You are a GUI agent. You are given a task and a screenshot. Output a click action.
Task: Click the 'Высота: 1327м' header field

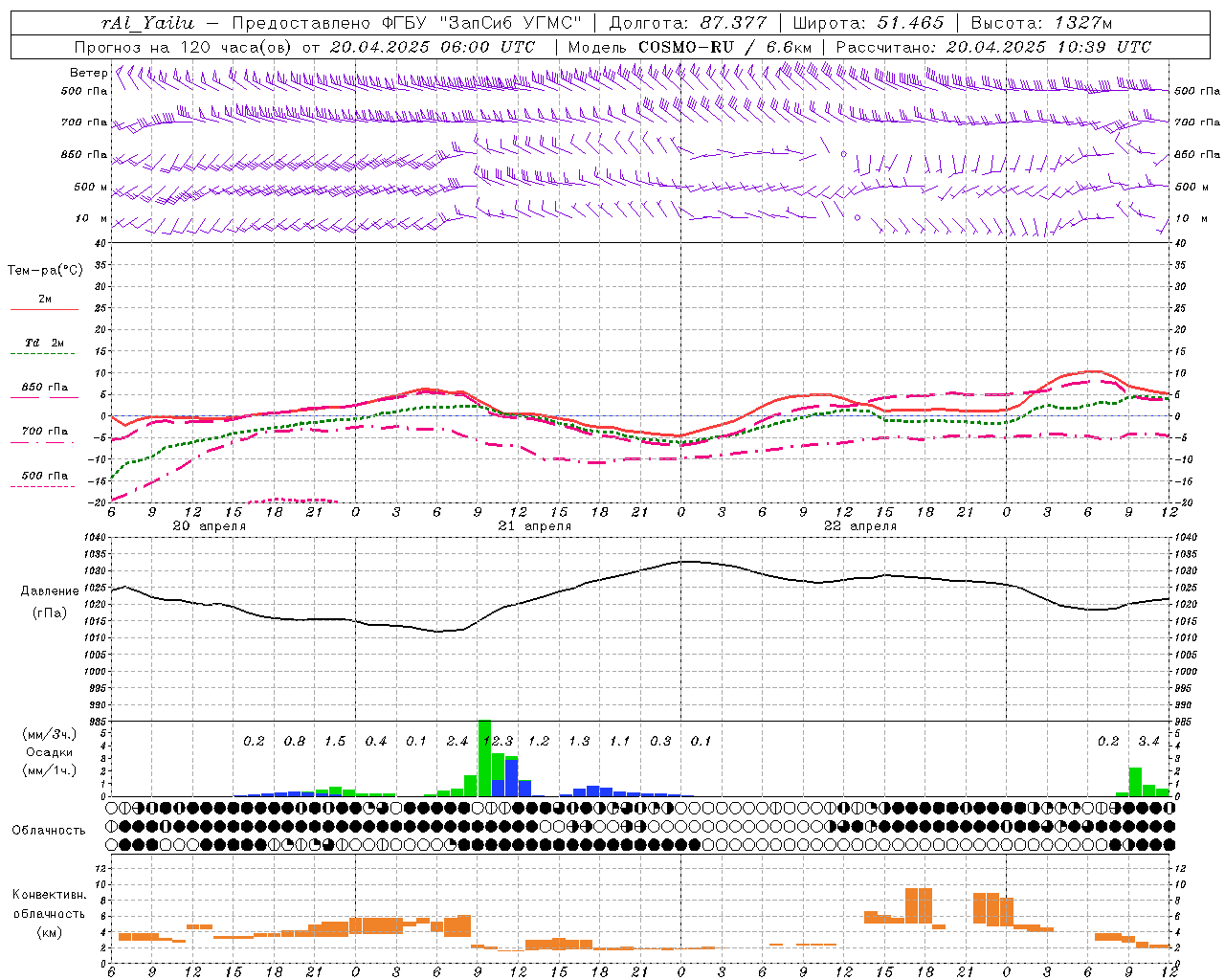[1041, 23]
